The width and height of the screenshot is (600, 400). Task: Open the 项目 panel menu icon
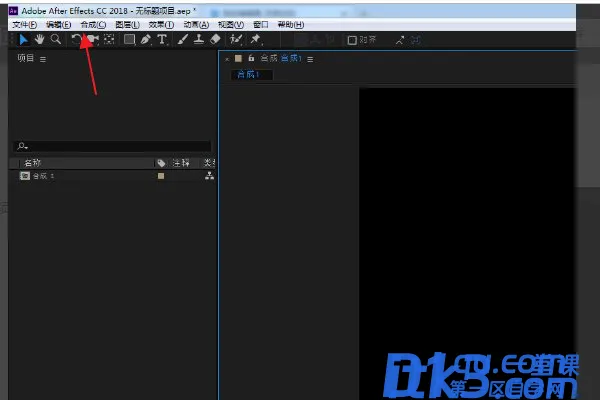point(43,59)
